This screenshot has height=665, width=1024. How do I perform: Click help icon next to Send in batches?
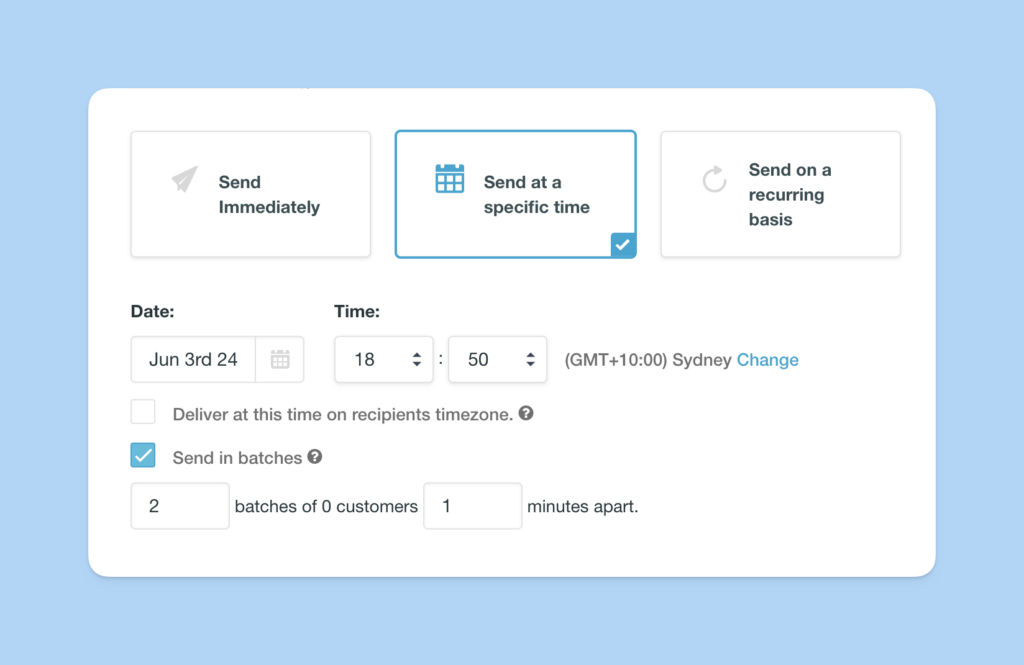(315, 457)
